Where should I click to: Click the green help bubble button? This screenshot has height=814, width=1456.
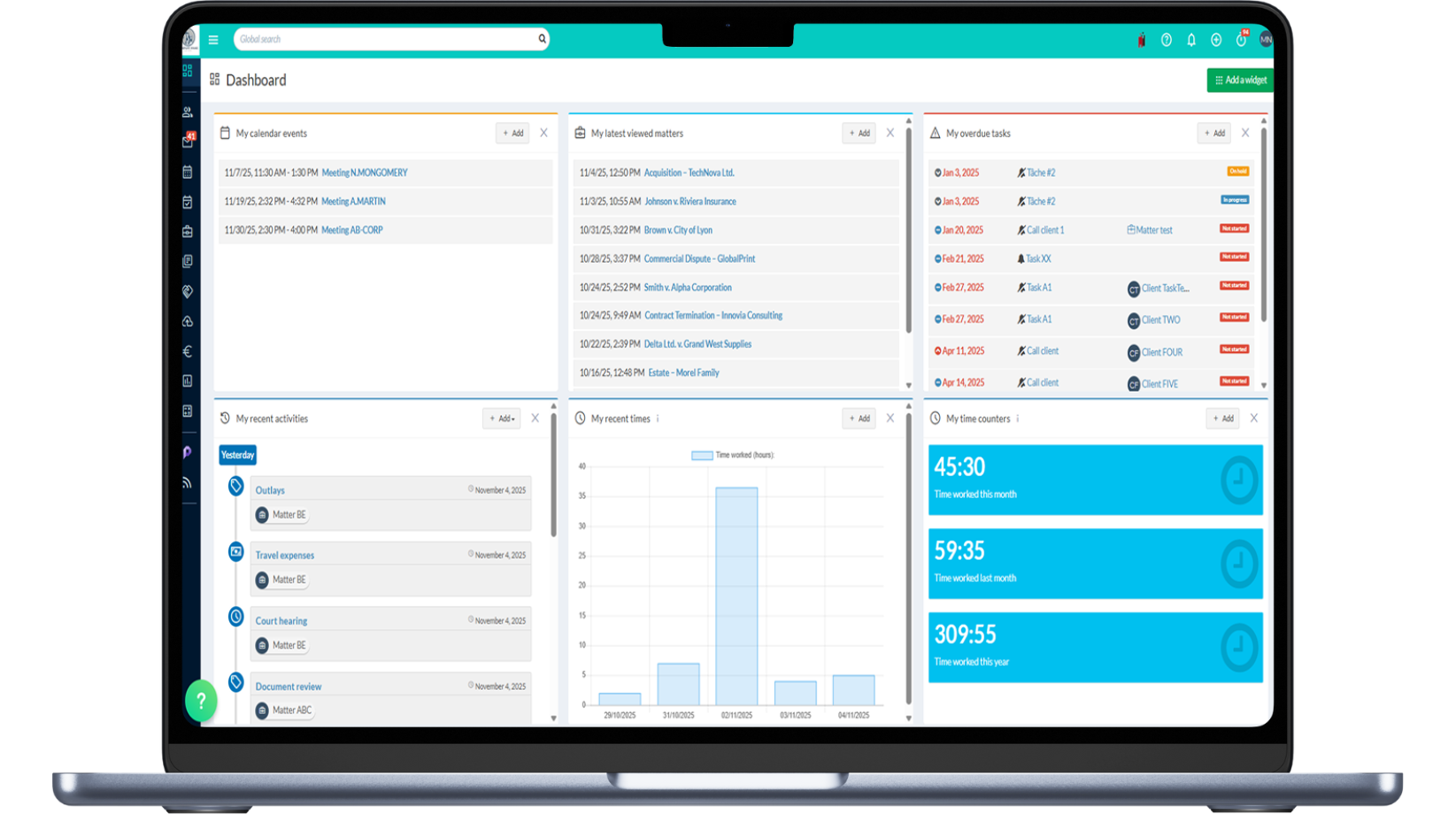click(x=201, y=701)
